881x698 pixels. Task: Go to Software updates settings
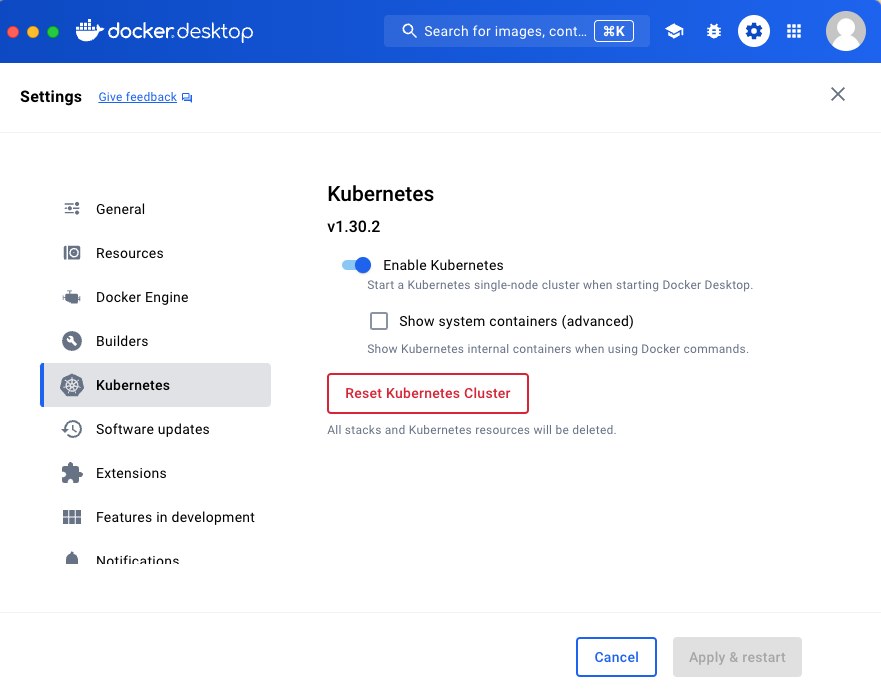click(152, 429)
